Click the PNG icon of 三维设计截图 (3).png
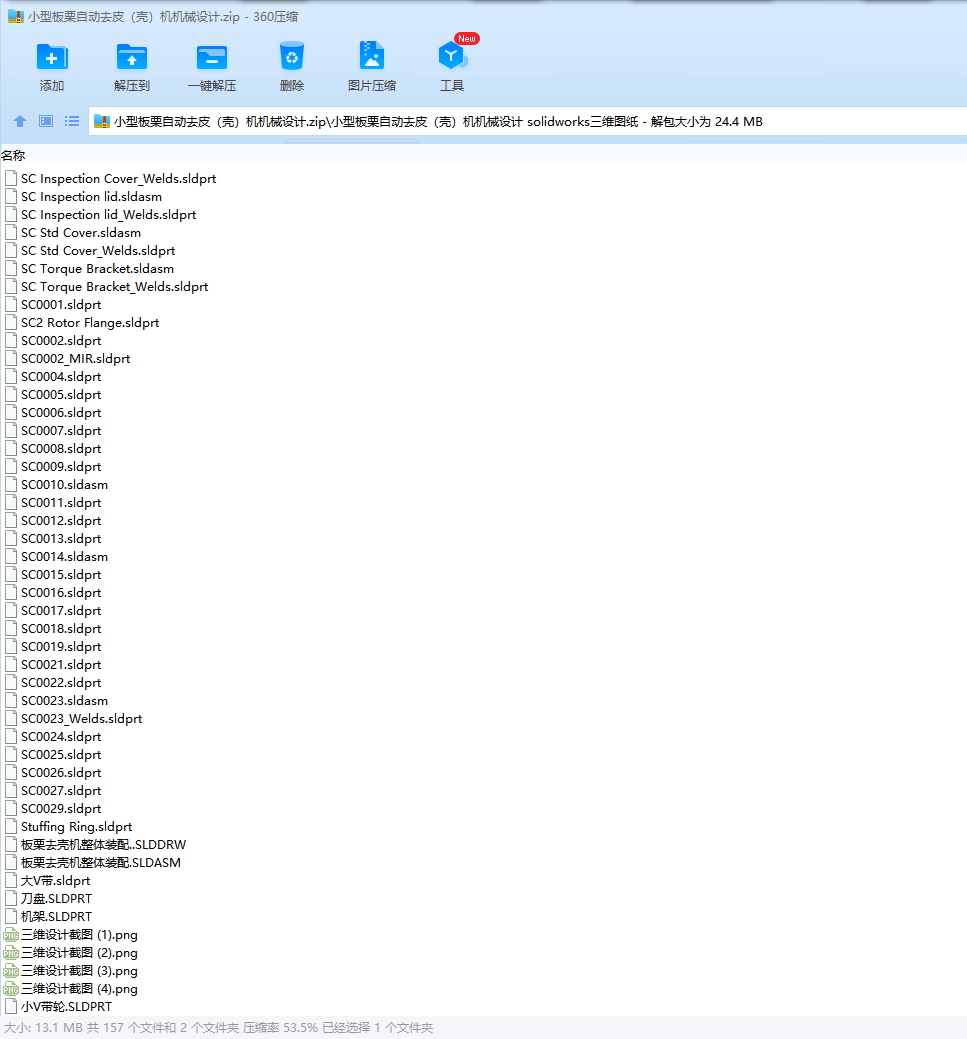This screenshot has width=967, height=1039. point(11,971)
